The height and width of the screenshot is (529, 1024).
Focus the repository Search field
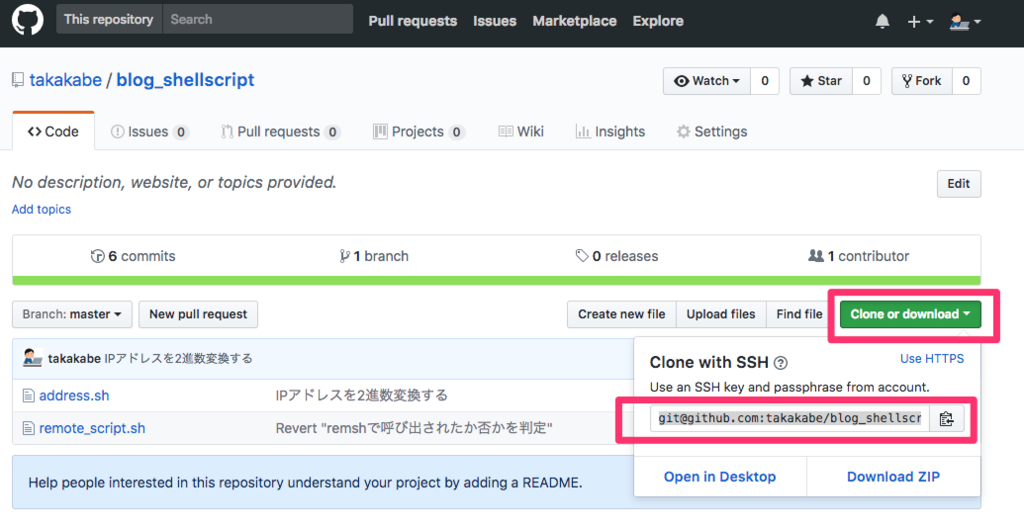click(257, 19)
